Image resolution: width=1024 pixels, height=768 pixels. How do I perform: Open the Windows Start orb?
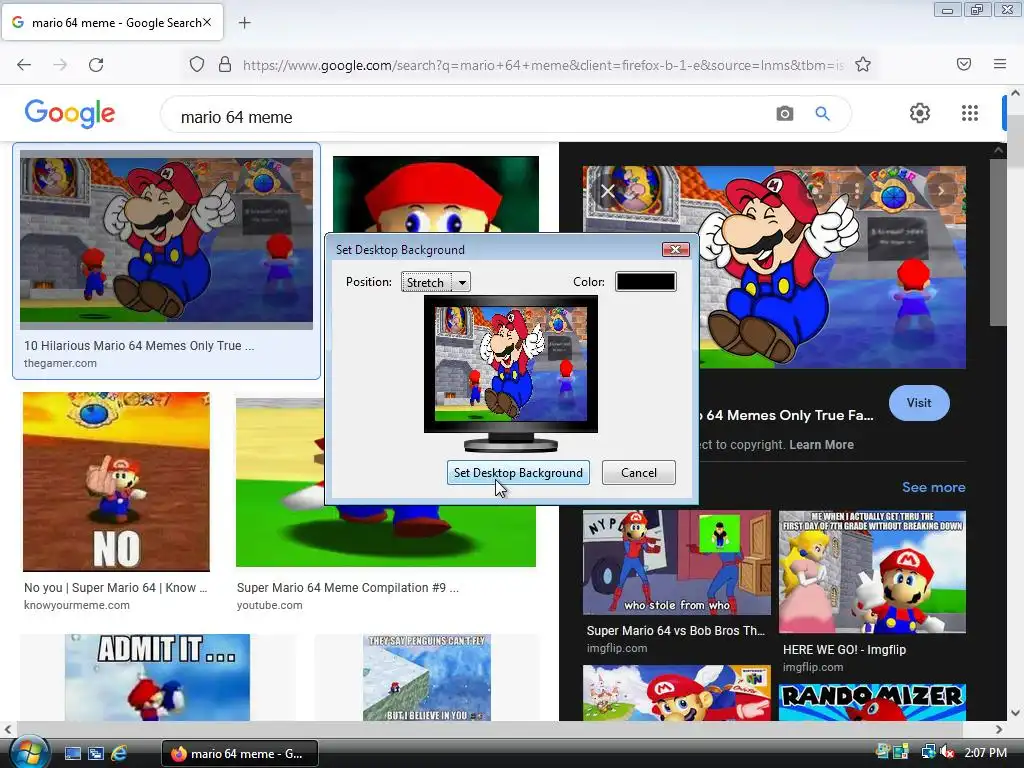click(29, 752)
